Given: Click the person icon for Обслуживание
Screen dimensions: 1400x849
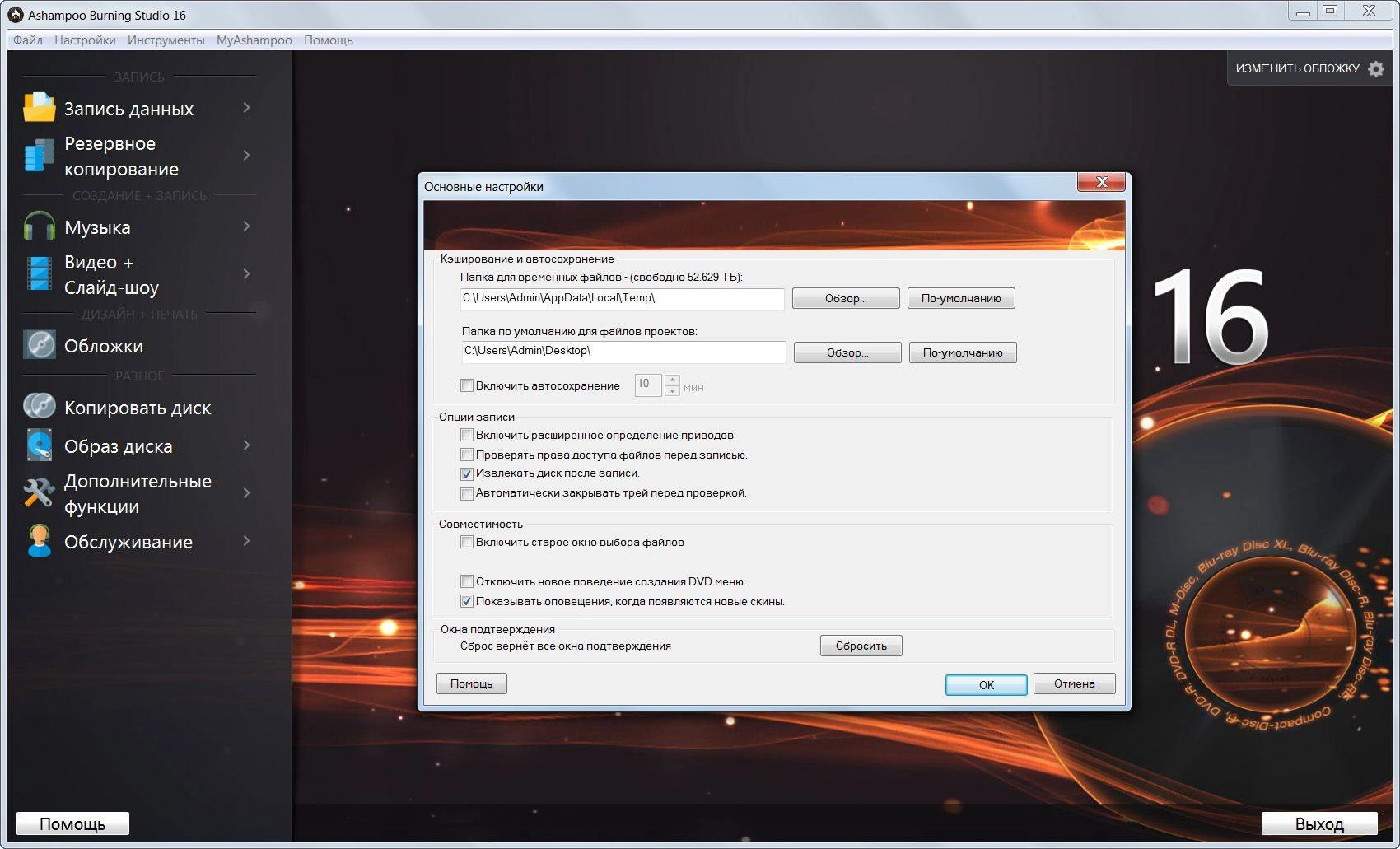Looking at the screenshot, I should (39, 541).
